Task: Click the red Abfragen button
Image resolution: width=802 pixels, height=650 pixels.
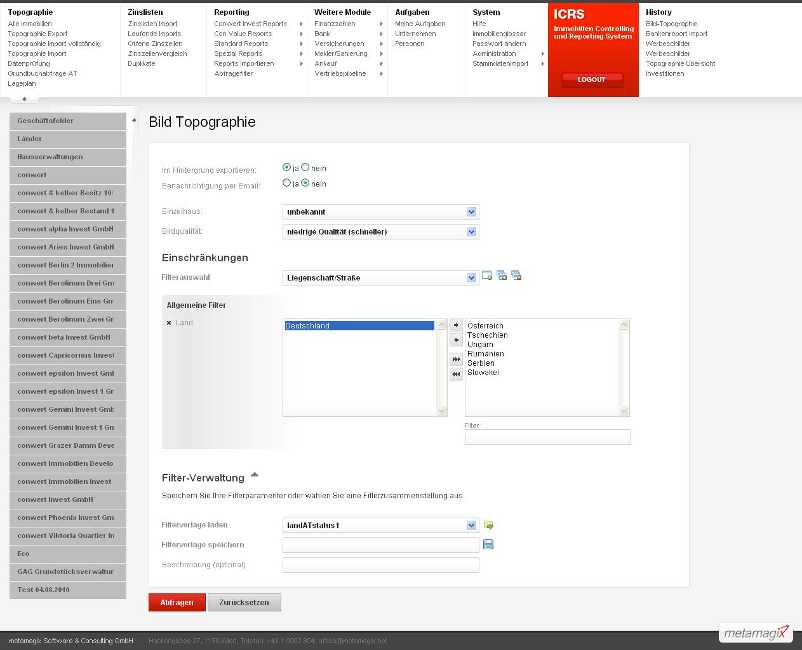Action: tap(177, 602)
